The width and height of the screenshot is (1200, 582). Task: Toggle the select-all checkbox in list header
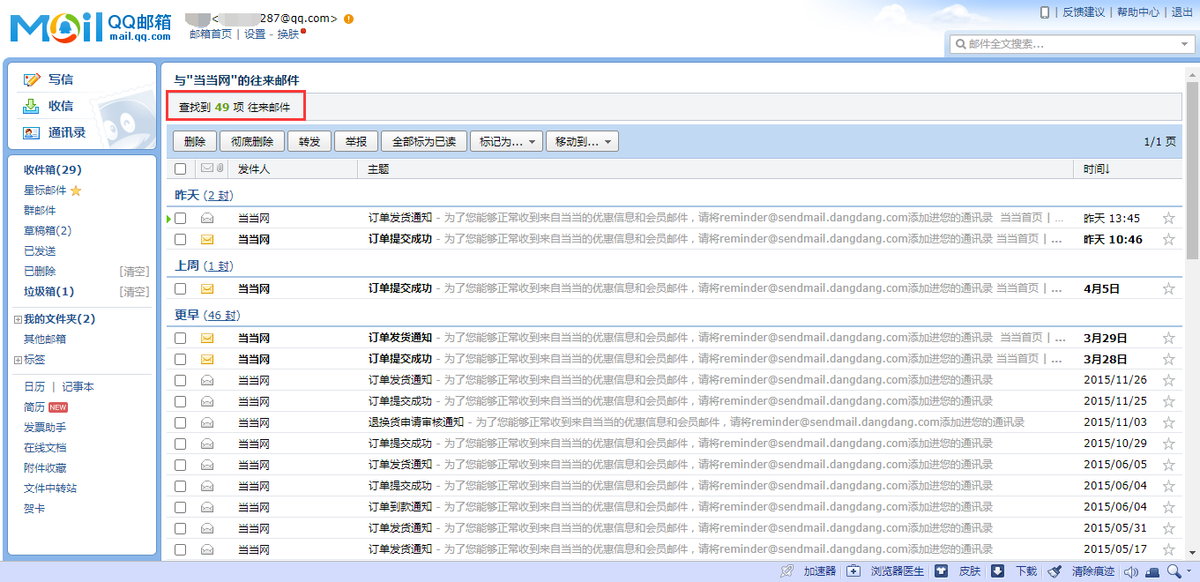pyautogui.click(x=180, y=169)
